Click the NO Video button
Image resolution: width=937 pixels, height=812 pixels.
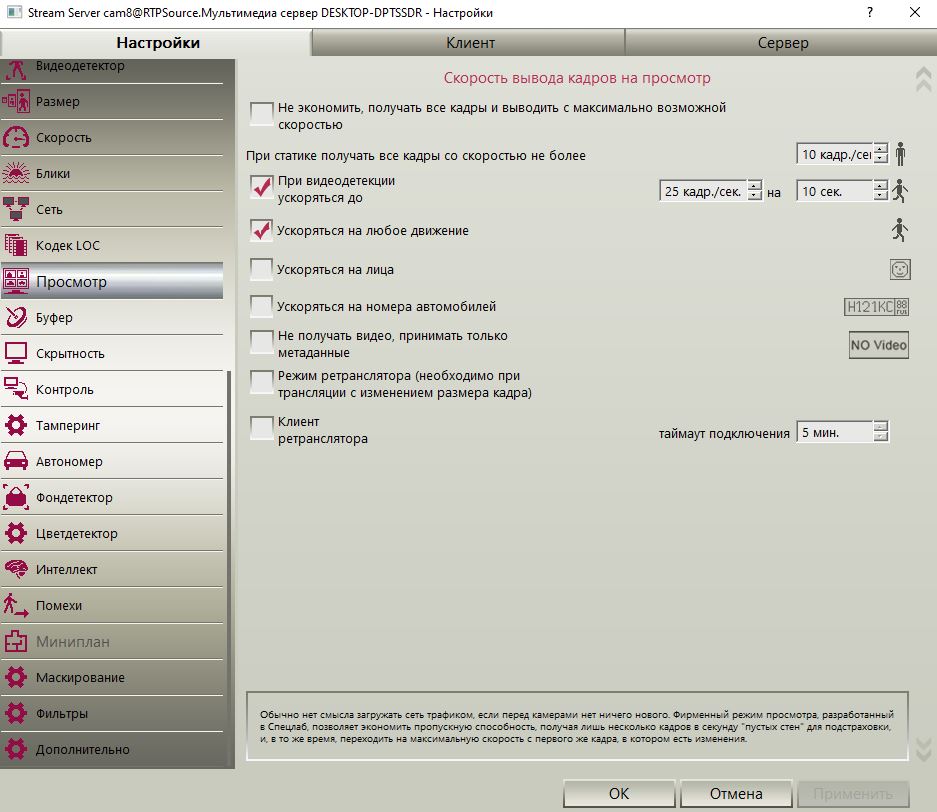878,345
